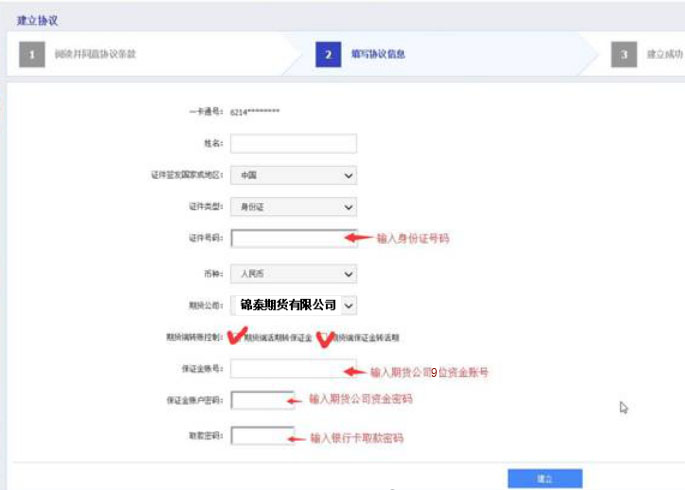Open the 币种 dropdown showing 人民币

coord(294,274)
